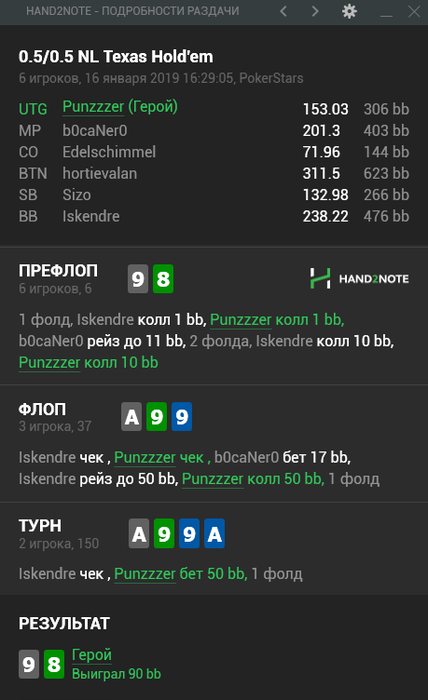428x700 pixels.
Task: Click Punzzzer бет 50 bb turn action
Action: 181,574
